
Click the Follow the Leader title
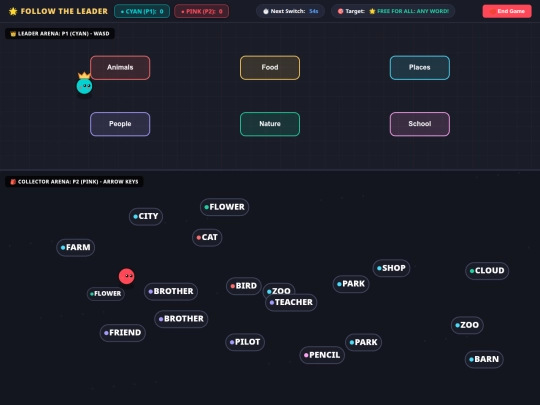pyautogui.click(x=64, y=11)
